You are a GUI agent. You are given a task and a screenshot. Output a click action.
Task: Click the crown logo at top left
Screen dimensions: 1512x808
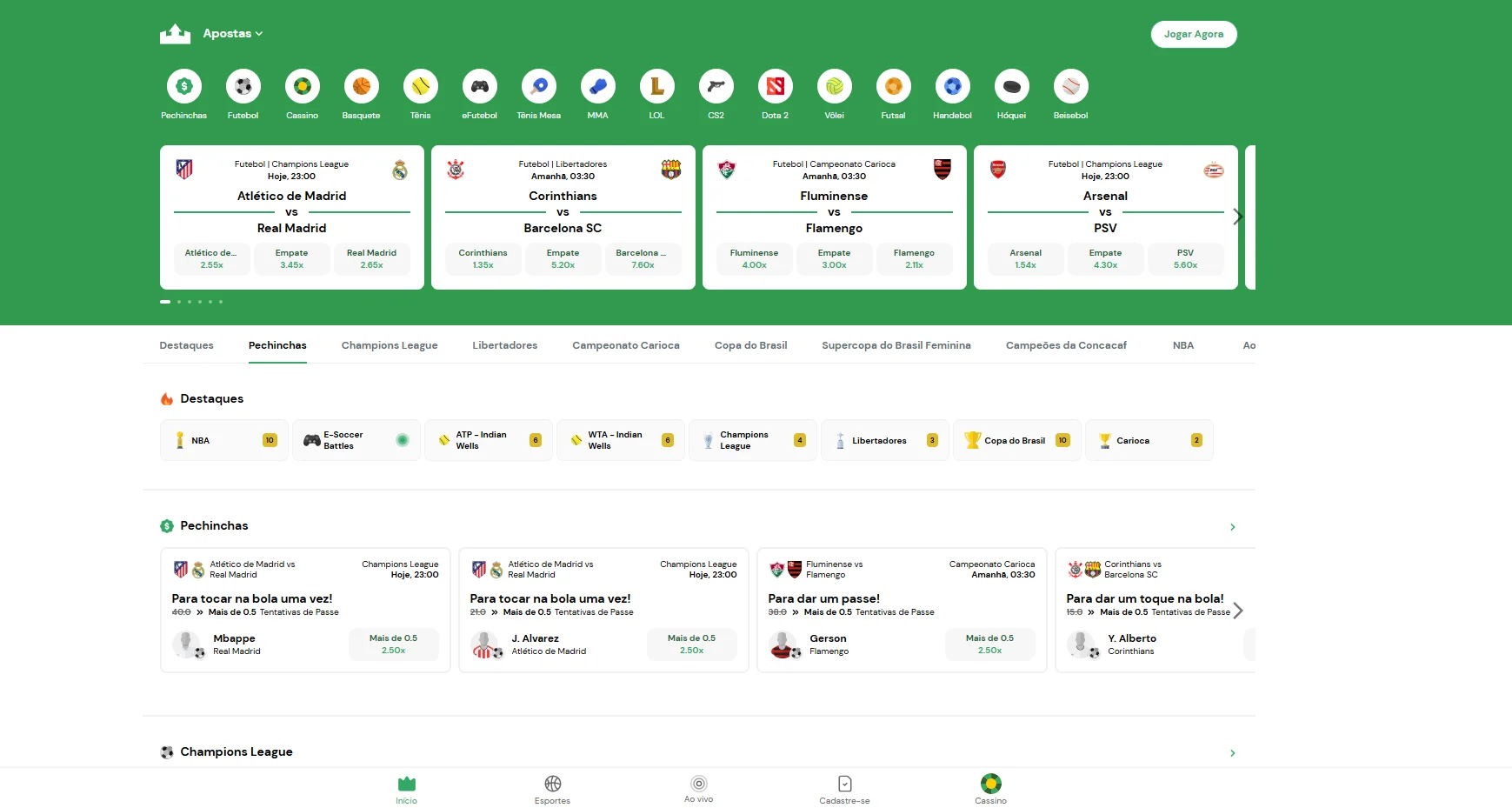[175, 34]
